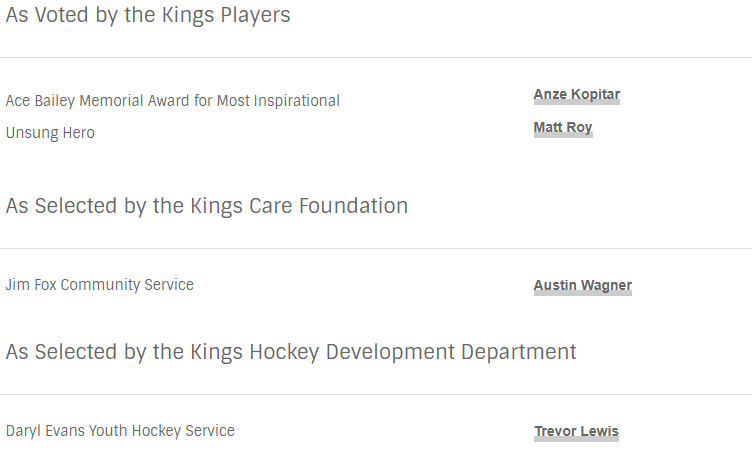Open the Matt Roy player link

pyautogui.click(x=563, y=128)
